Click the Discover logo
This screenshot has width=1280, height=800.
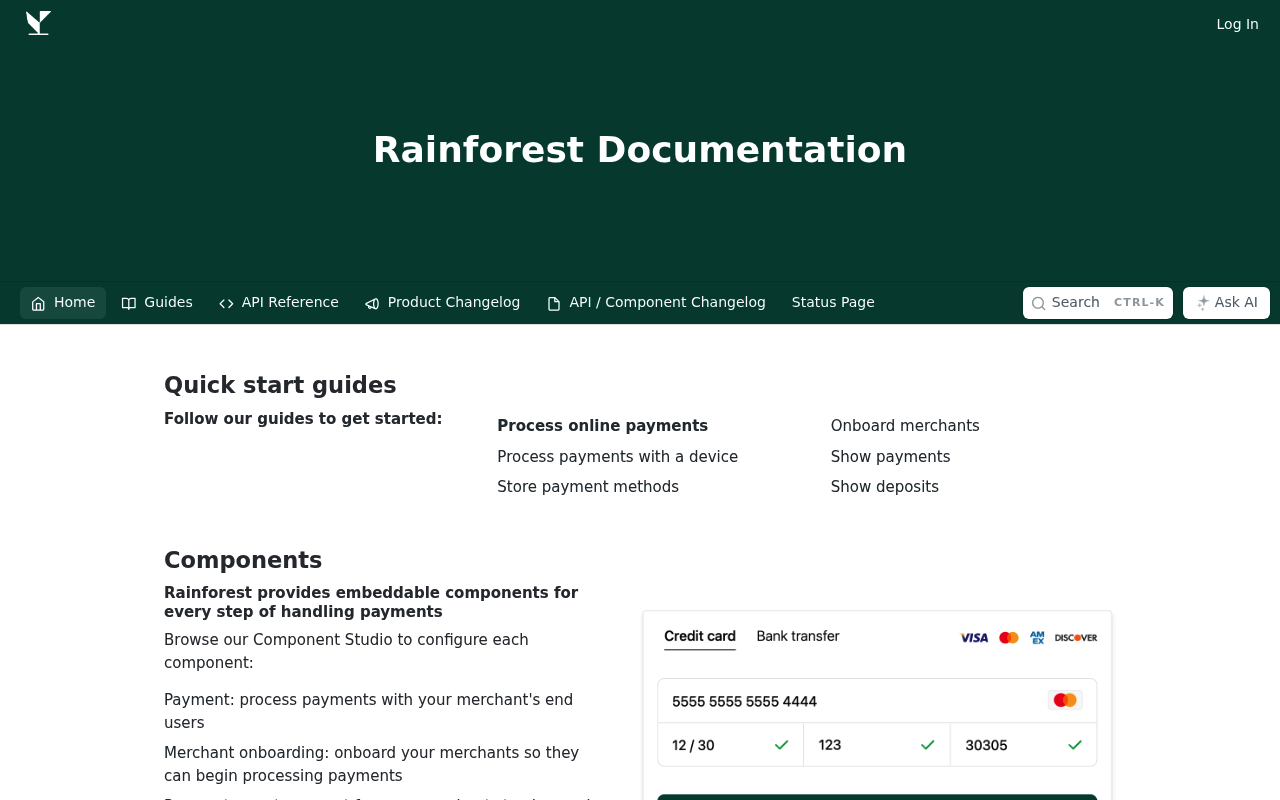(x=1076, y=638)
